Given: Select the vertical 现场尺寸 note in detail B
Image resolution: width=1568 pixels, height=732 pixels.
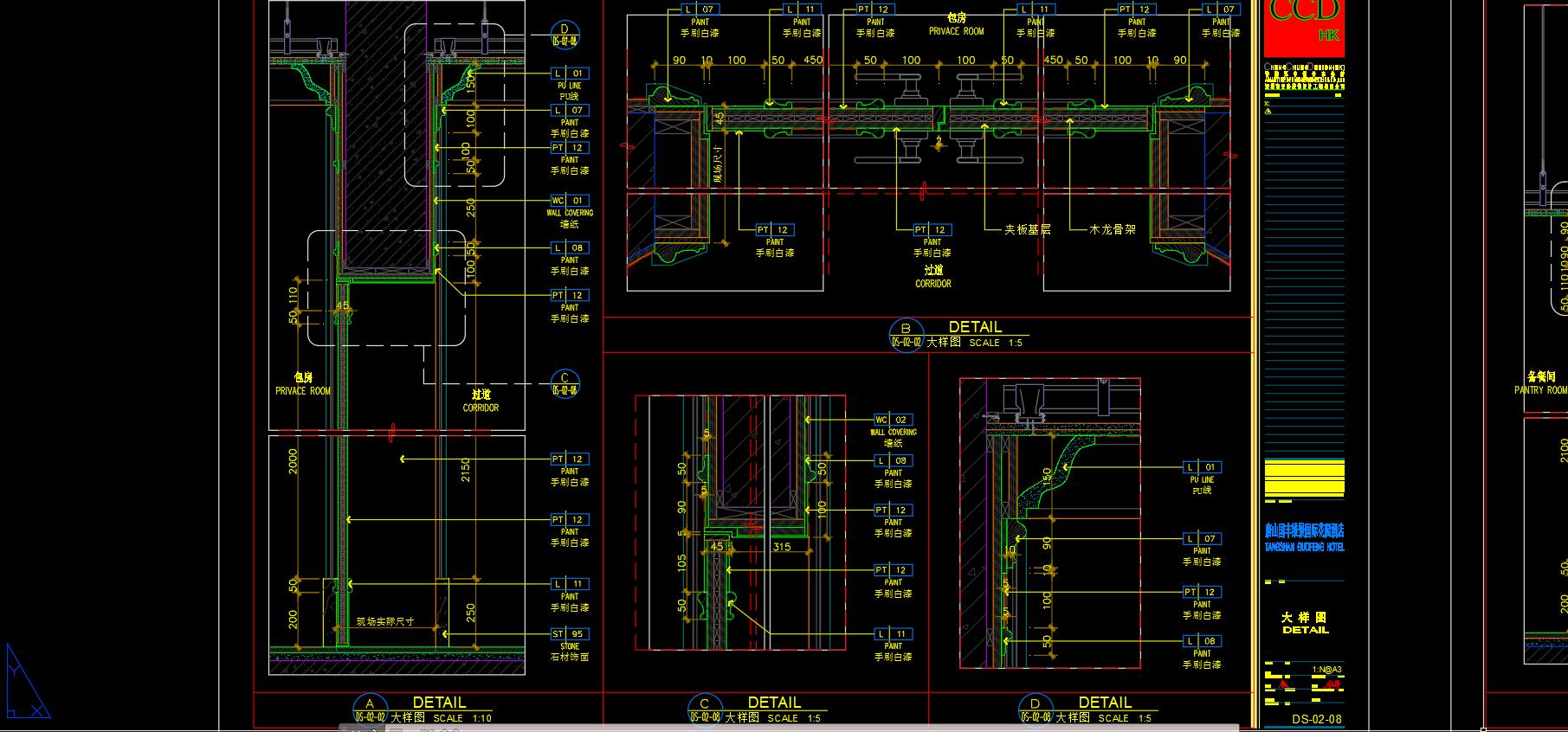Looking at the screenshot, I should 718,165.
